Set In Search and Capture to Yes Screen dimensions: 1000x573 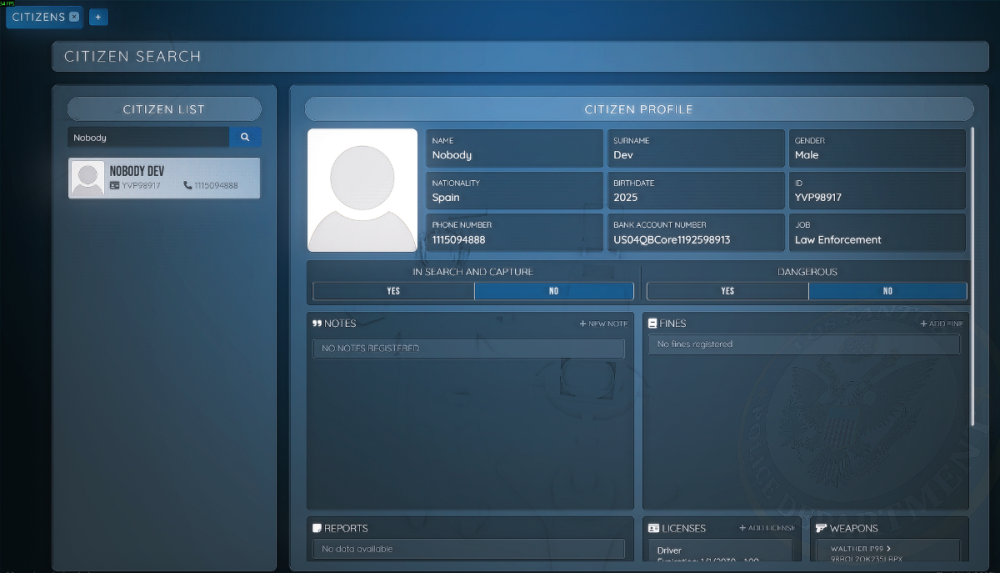[393, 291]
